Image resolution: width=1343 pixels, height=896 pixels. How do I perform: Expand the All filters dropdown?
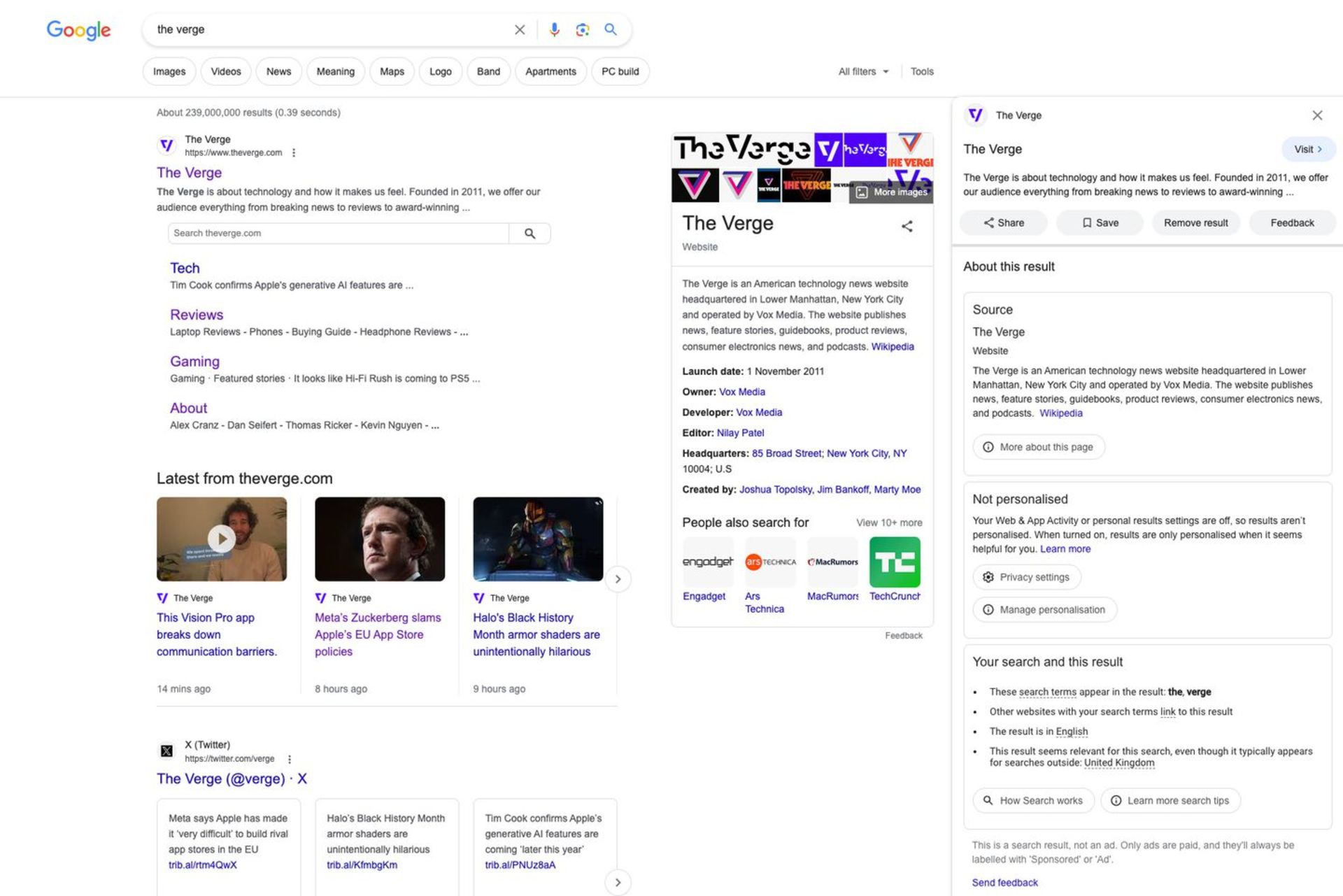coord(864,71)
